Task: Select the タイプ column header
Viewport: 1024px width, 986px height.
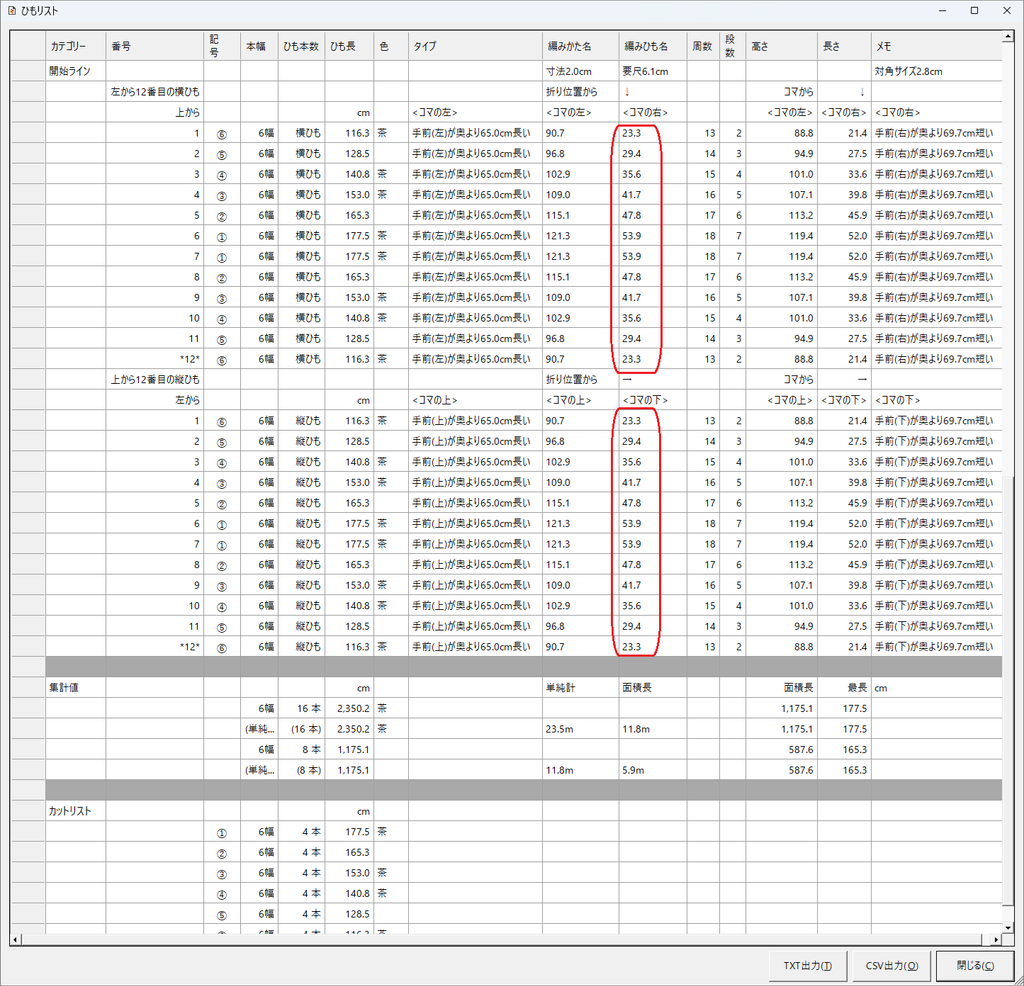Action: tap(475, 46)
